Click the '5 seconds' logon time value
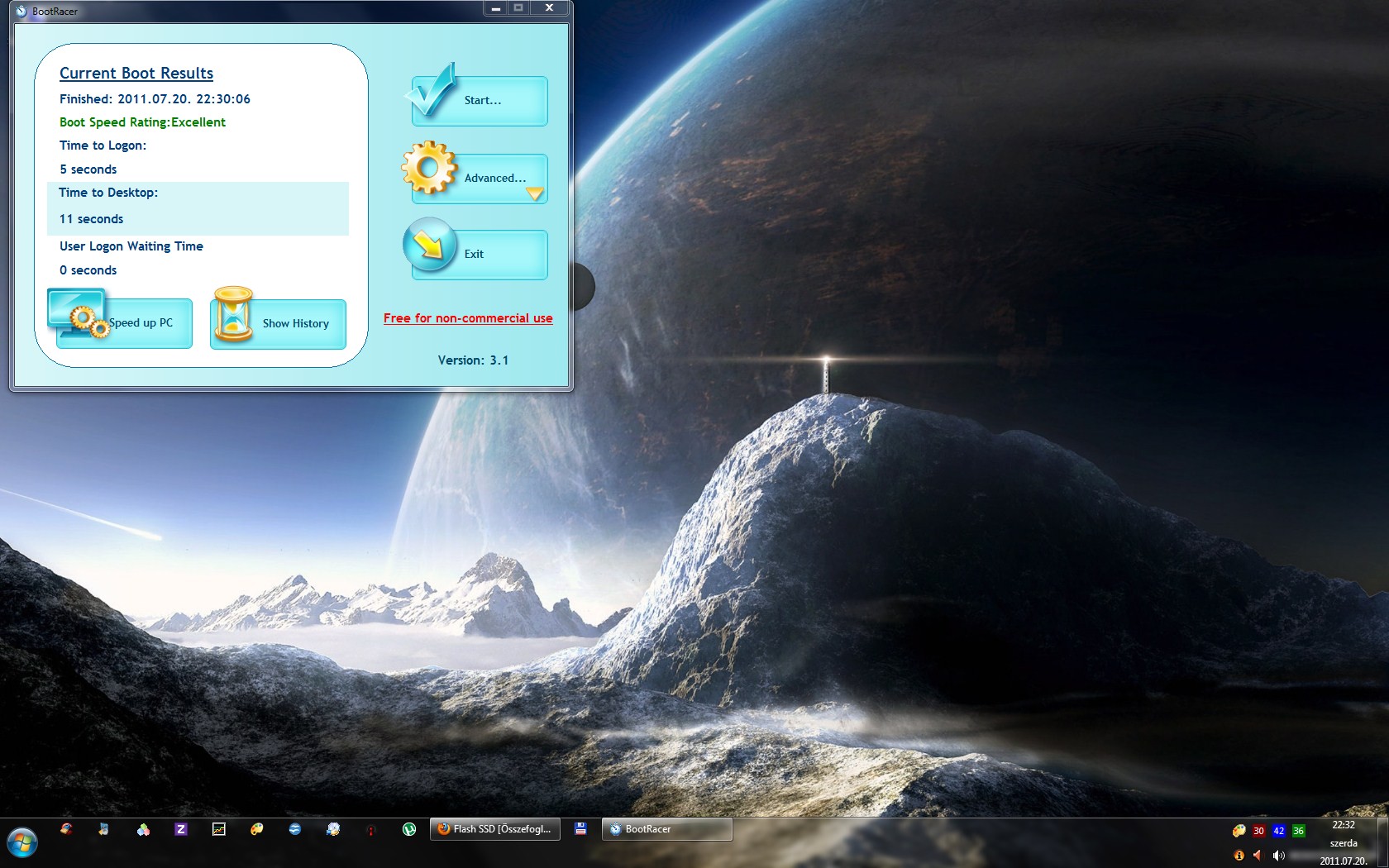The width and height of the screenshot is (1389, 868). click(88, 169)
